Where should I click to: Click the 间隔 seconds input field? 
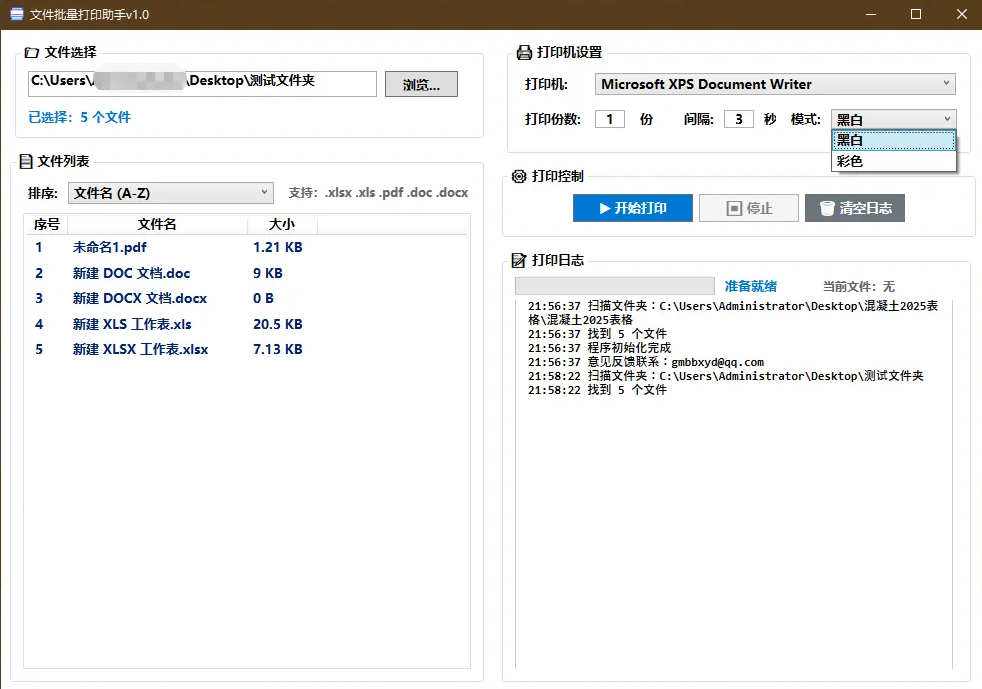[x=738, y=119]
